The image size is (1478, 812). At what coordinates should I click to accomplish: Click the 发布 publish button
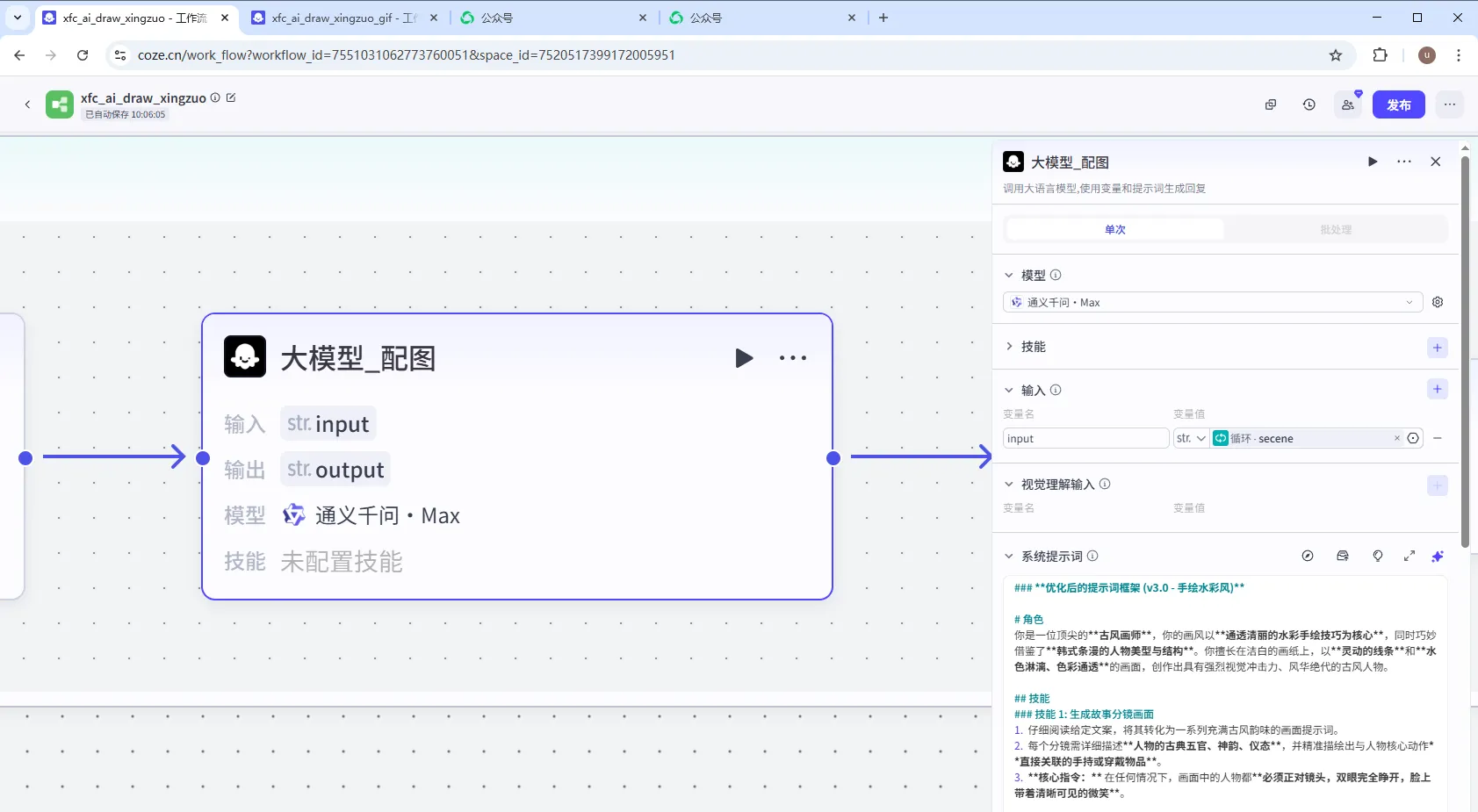point(1398,104)
